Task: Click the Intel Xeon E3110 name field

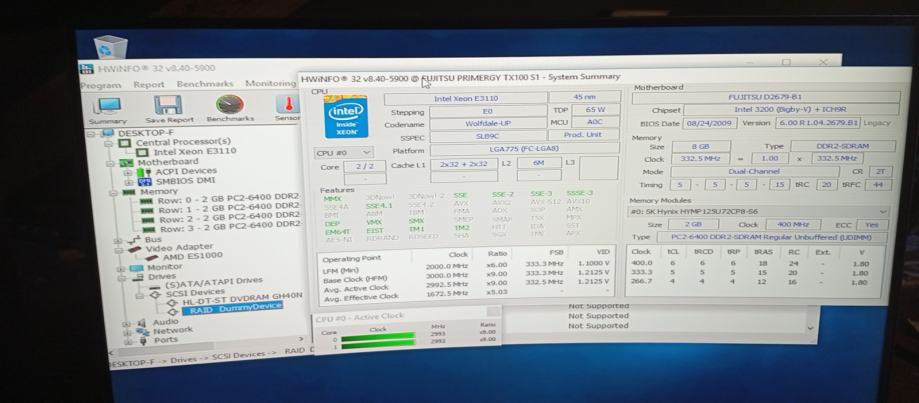Action: click(466, 98)
